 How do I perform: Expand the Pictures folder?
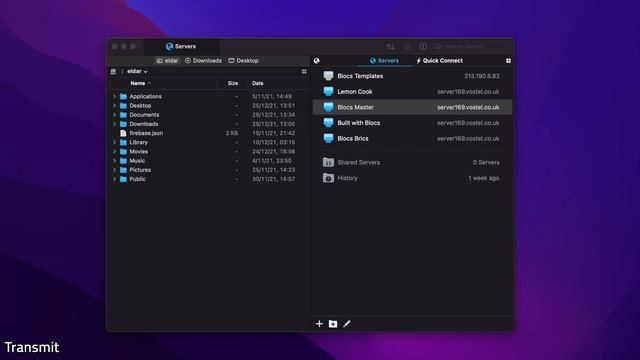tap(114, 170)
